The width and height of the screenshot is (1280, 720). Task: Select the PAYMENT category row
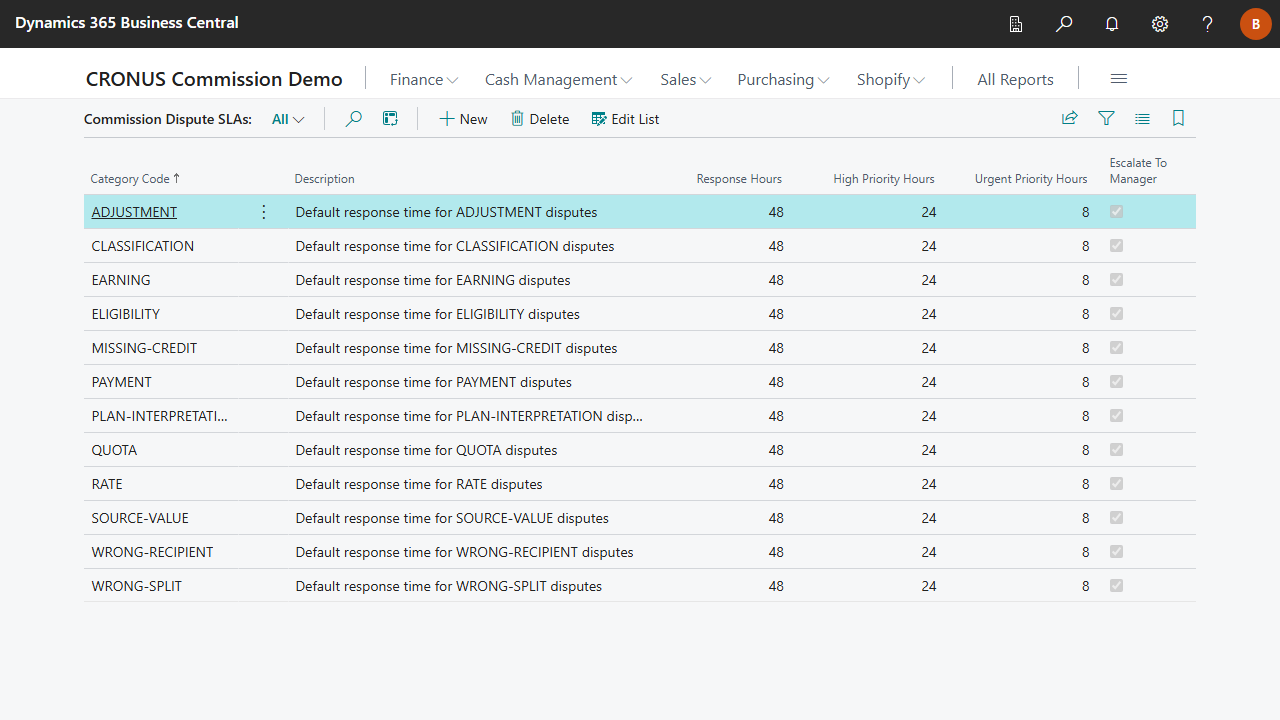coord(640,382)
